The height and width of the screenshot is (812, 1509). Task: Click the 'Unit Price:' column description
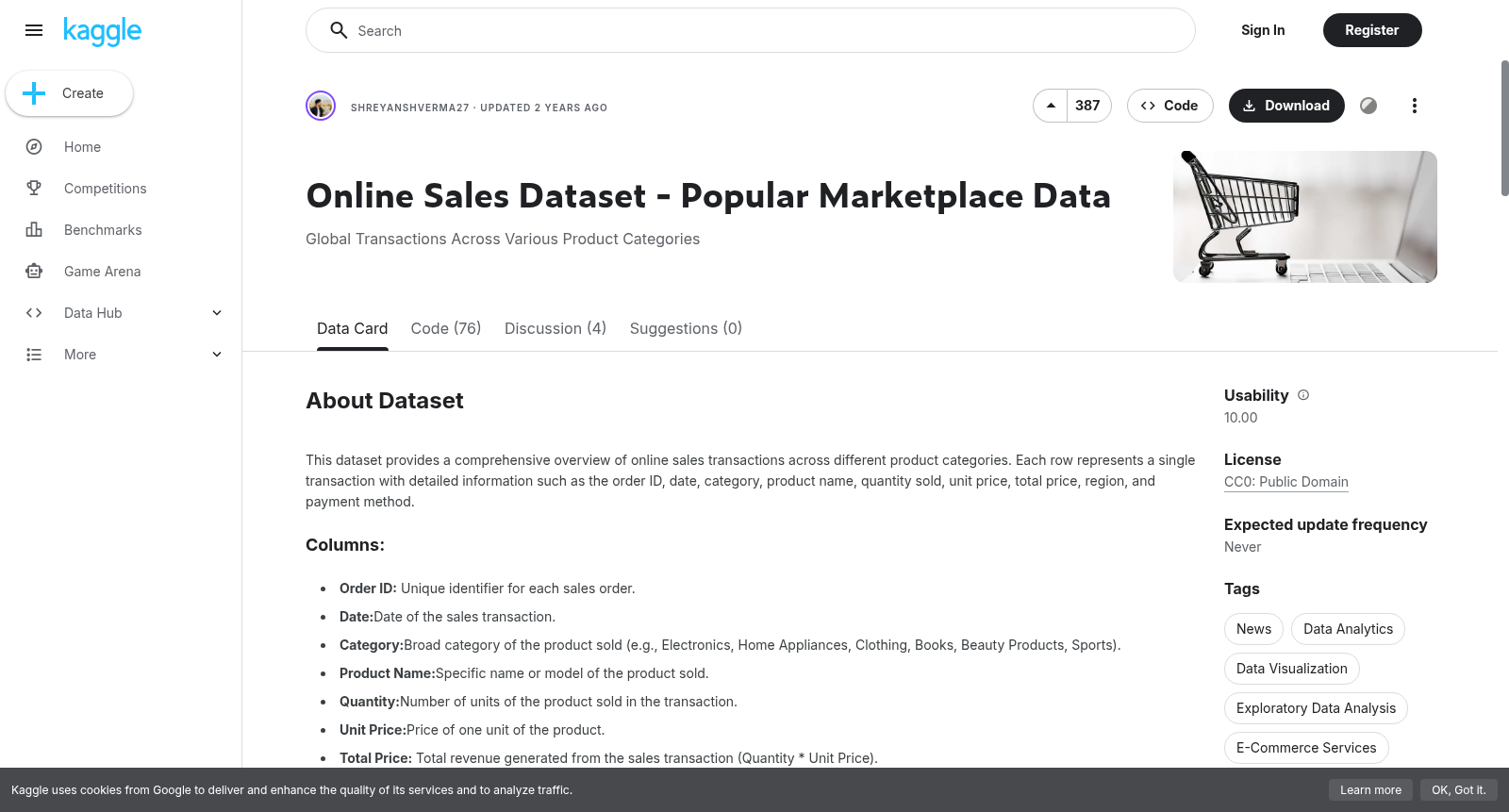pyautogui.click(x=472, y=730)
